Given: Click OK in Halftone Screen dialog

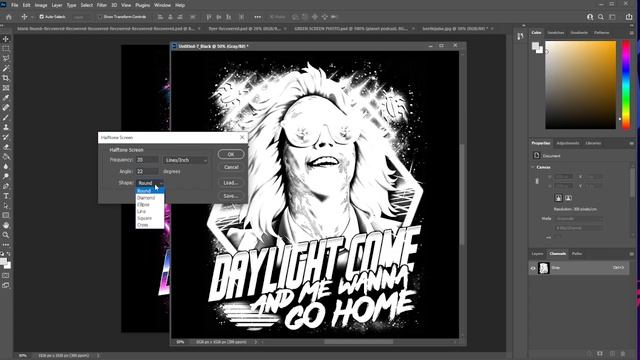Looking at the screenshot, I should (x=231, y=154).
